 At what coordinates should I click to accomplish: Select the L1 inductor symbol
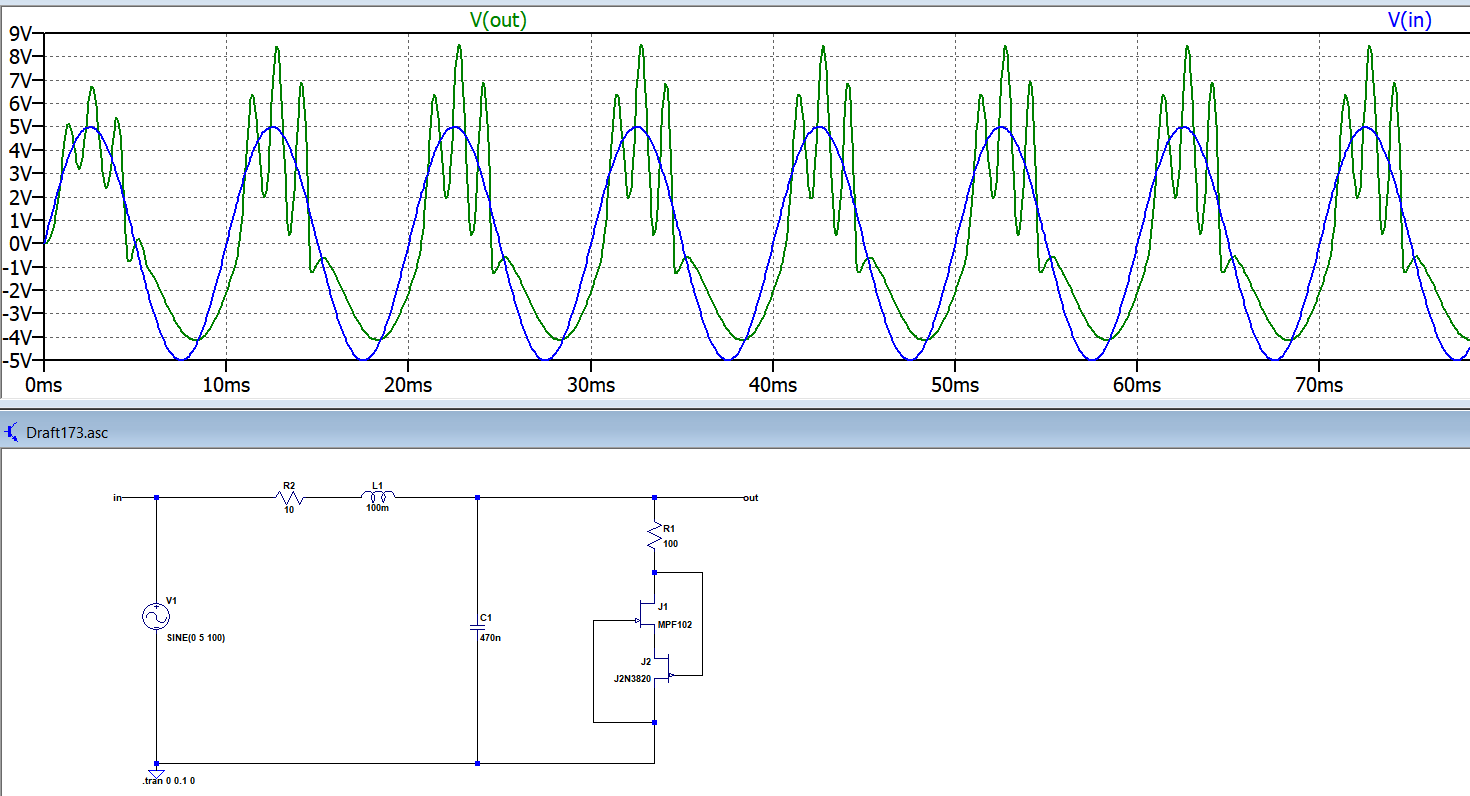(378, 496)
